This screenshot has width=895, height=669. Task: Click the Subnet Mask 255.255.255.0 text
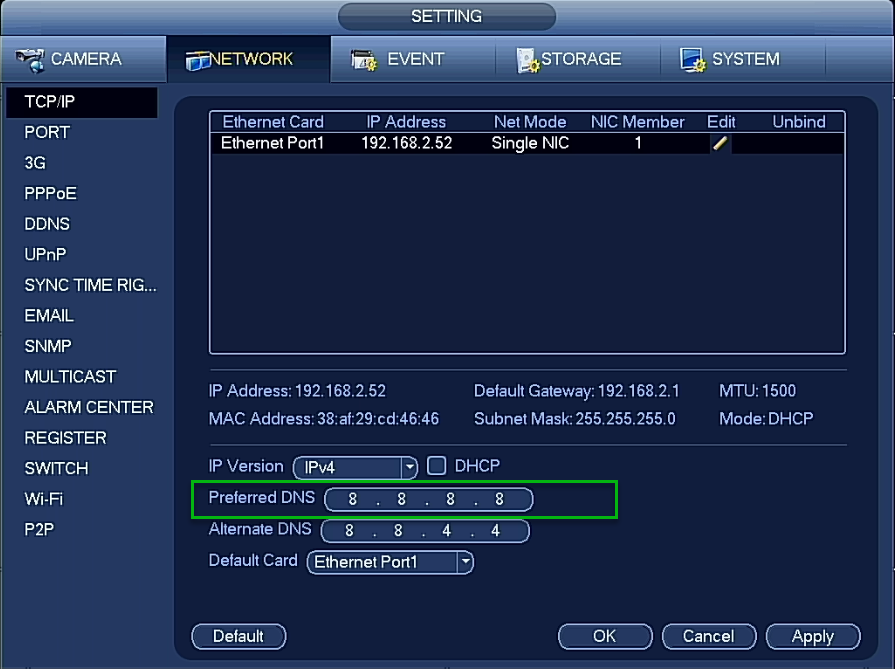pos(575,419)
